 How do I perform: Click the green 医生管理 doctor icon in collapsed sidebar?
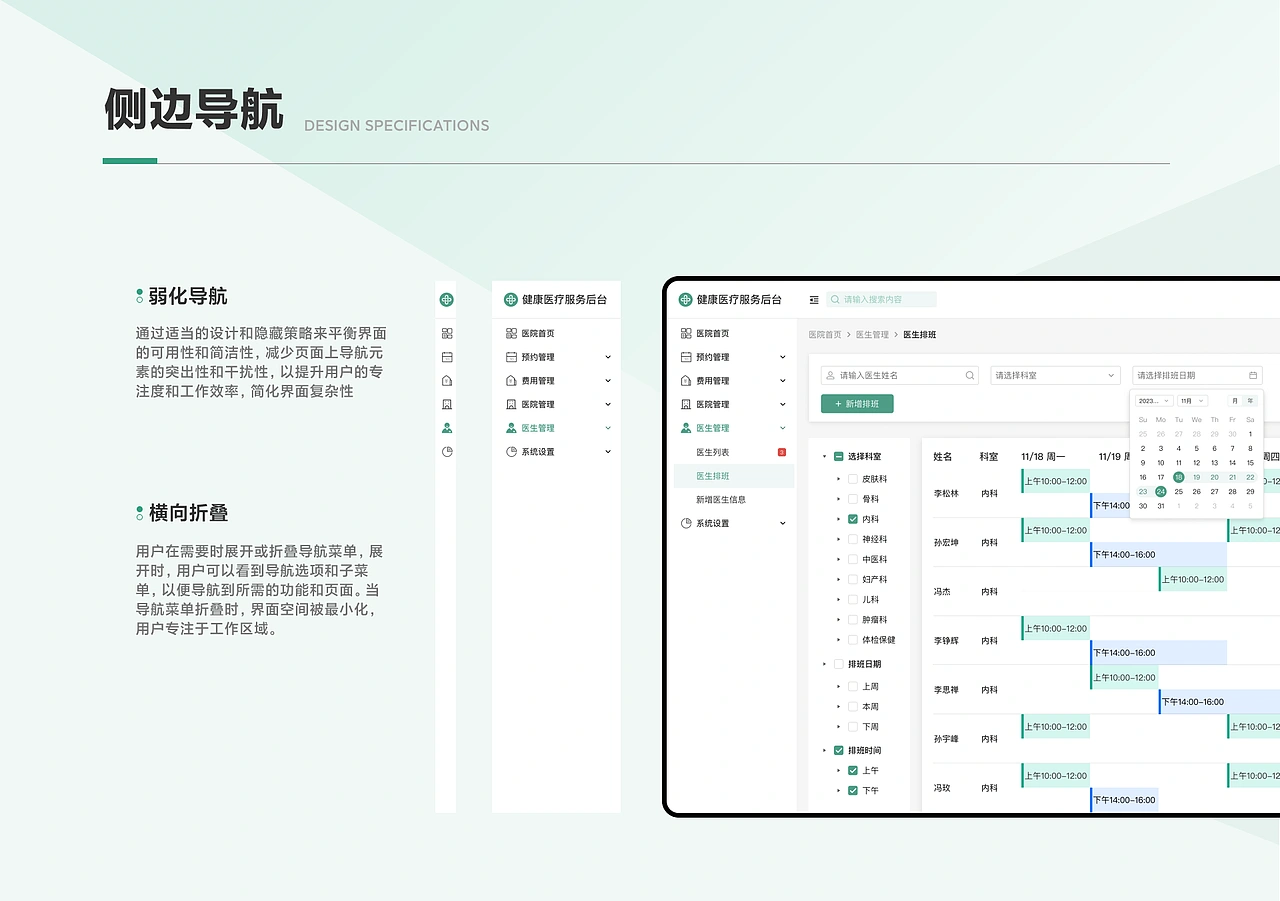tap(446, 427)
